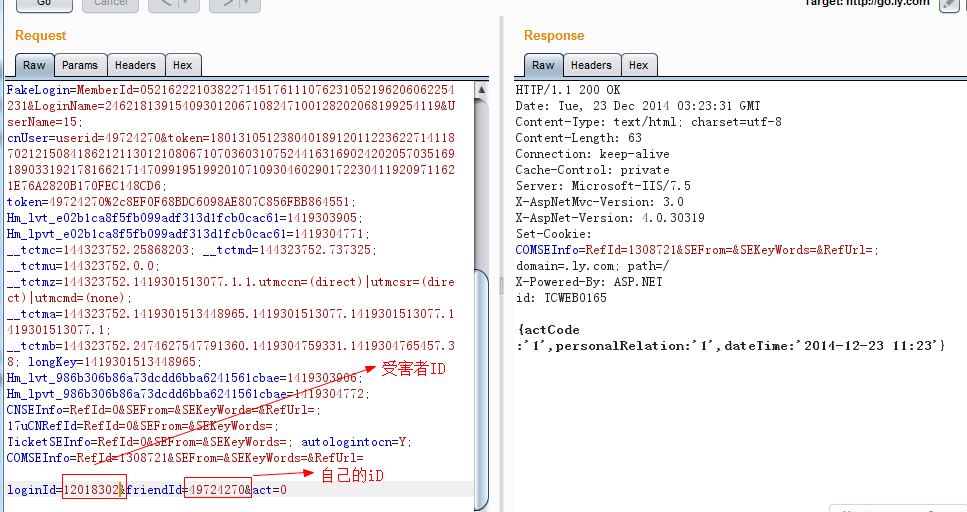The height and width of the screenshot is (512, 967).
Task: Click the id: TCWEB0165 header
Action: click(561, 299)
